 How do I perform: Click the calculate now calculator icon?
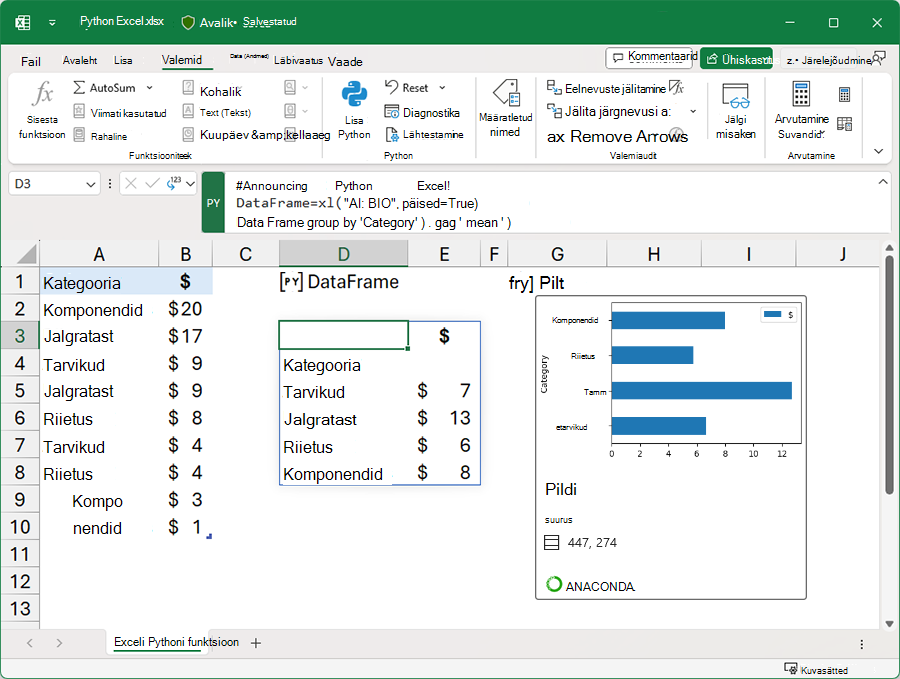(844, 94)
